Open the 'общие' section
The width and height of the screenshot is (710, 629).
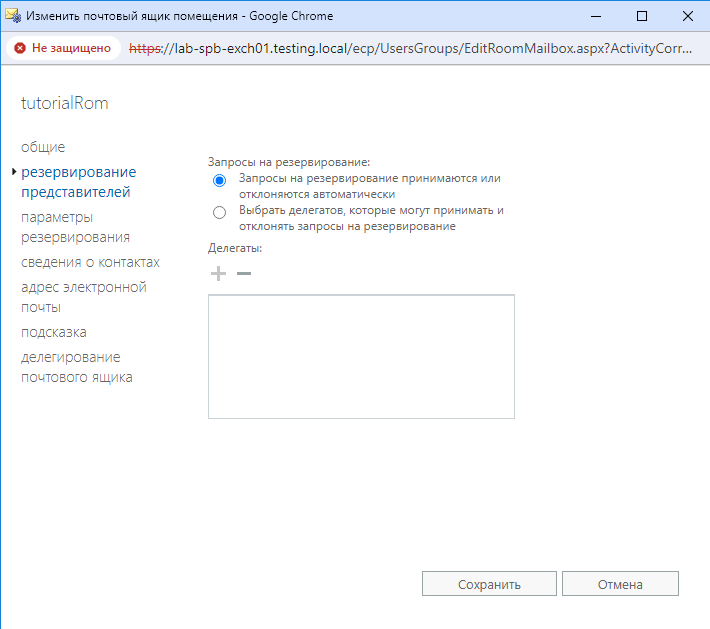coord(43,147)
